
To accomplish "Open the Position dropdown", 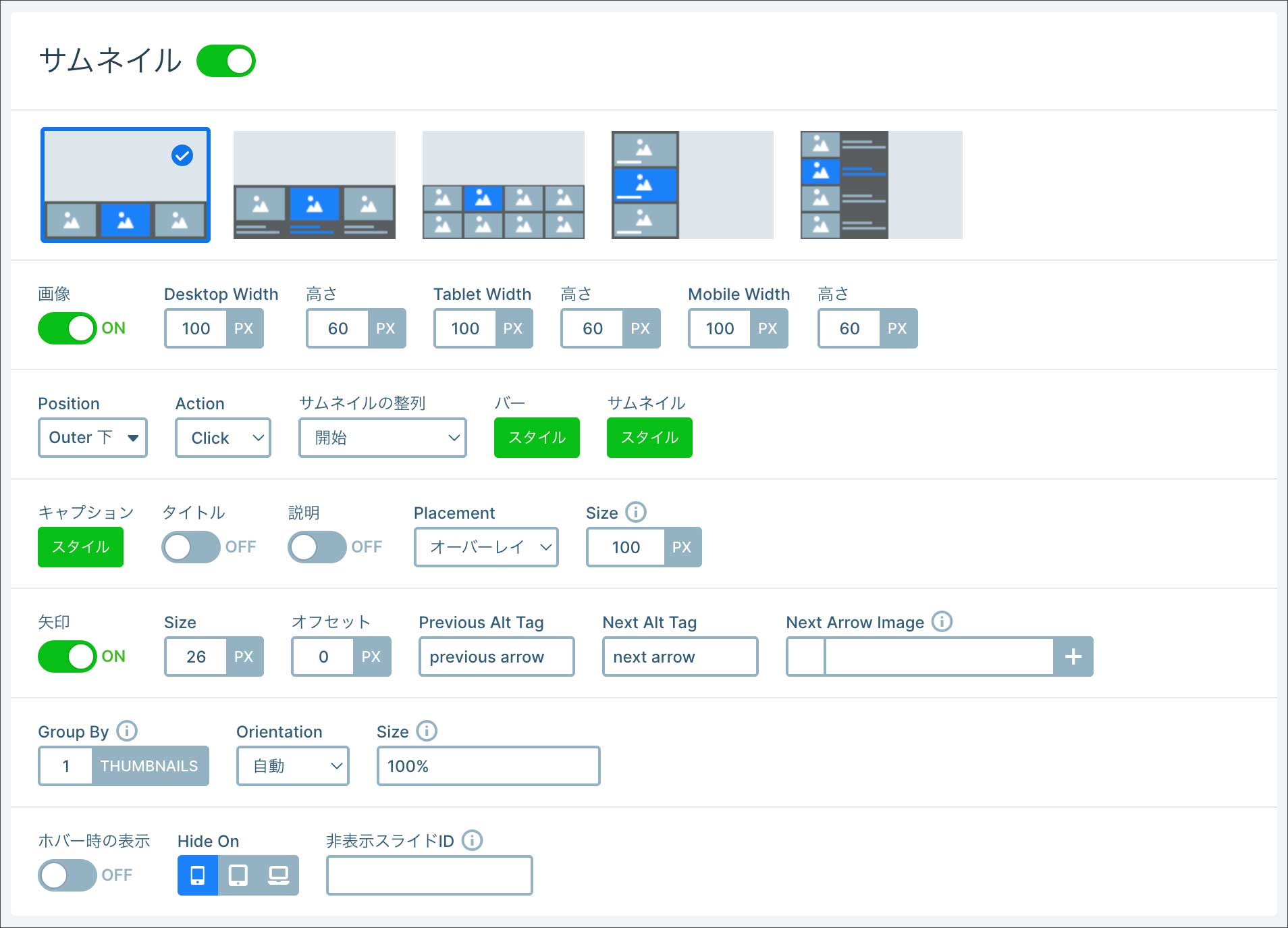I will pos(92,438).
